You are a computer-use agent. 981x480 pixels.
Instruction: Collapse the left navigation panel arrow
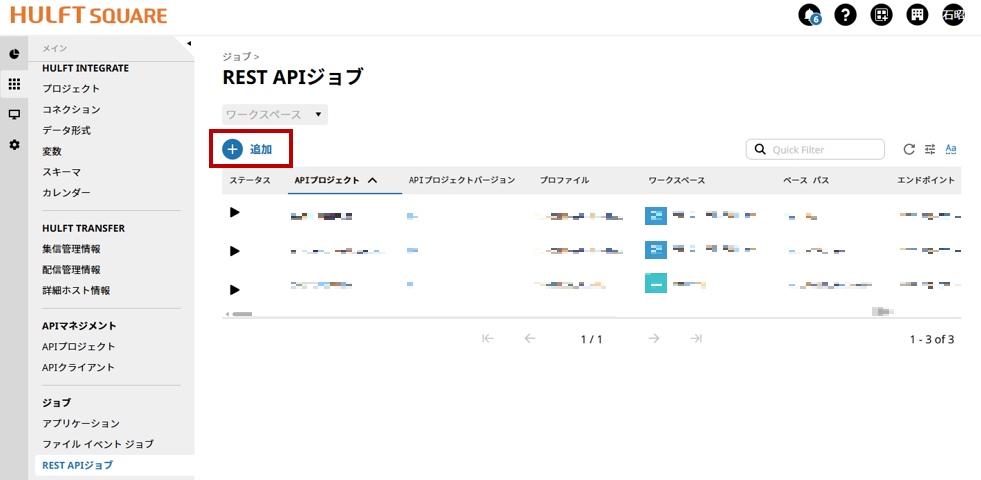(x=188, y=43)
